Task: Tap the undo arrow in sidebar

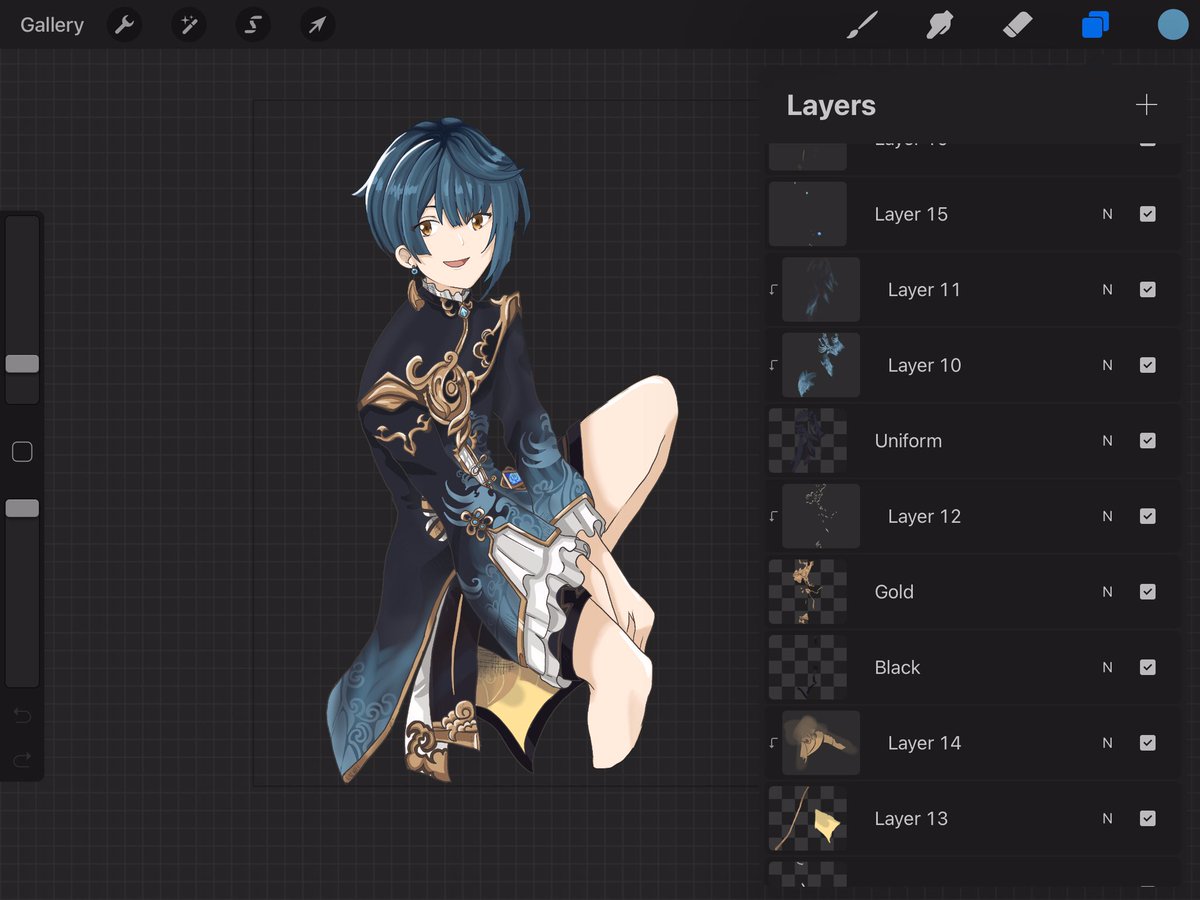Action: 22,716
